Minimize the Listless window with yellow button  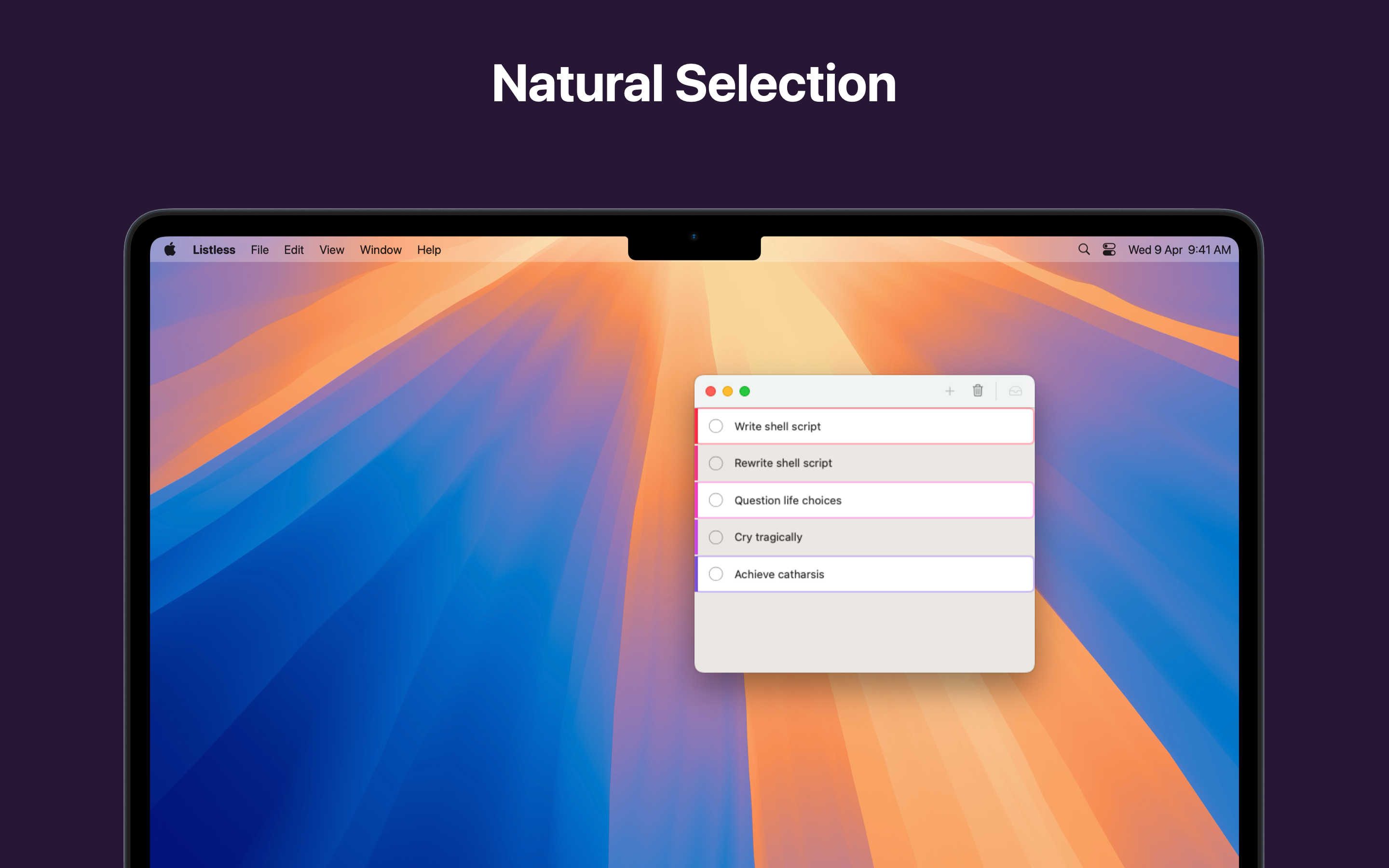pyautogui.click(x=728, y=391)
